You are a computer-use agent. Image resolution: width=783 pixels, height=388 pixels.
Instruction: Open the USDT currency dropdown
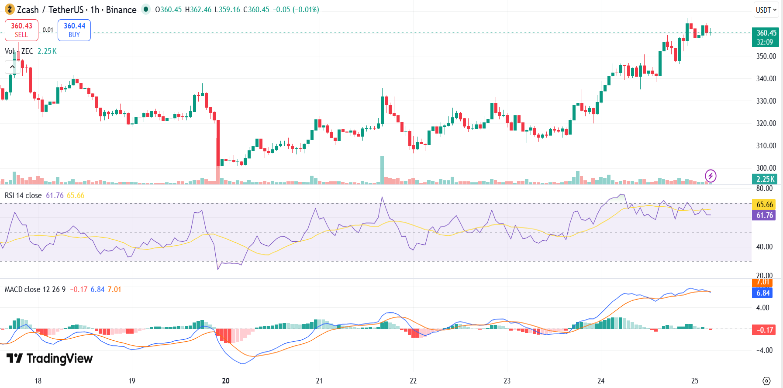(767, 9)
